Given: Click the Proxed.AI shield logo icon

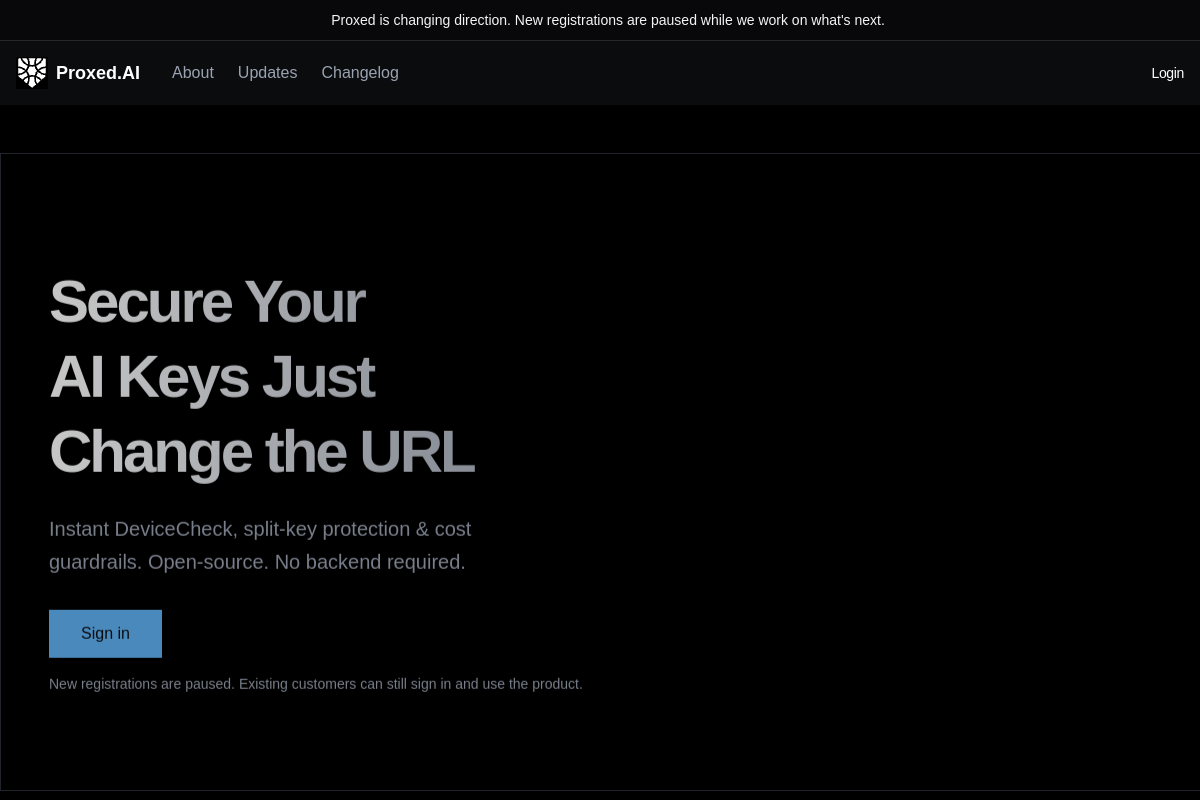Looking at the screenshot, I should (x=32, y=73).
